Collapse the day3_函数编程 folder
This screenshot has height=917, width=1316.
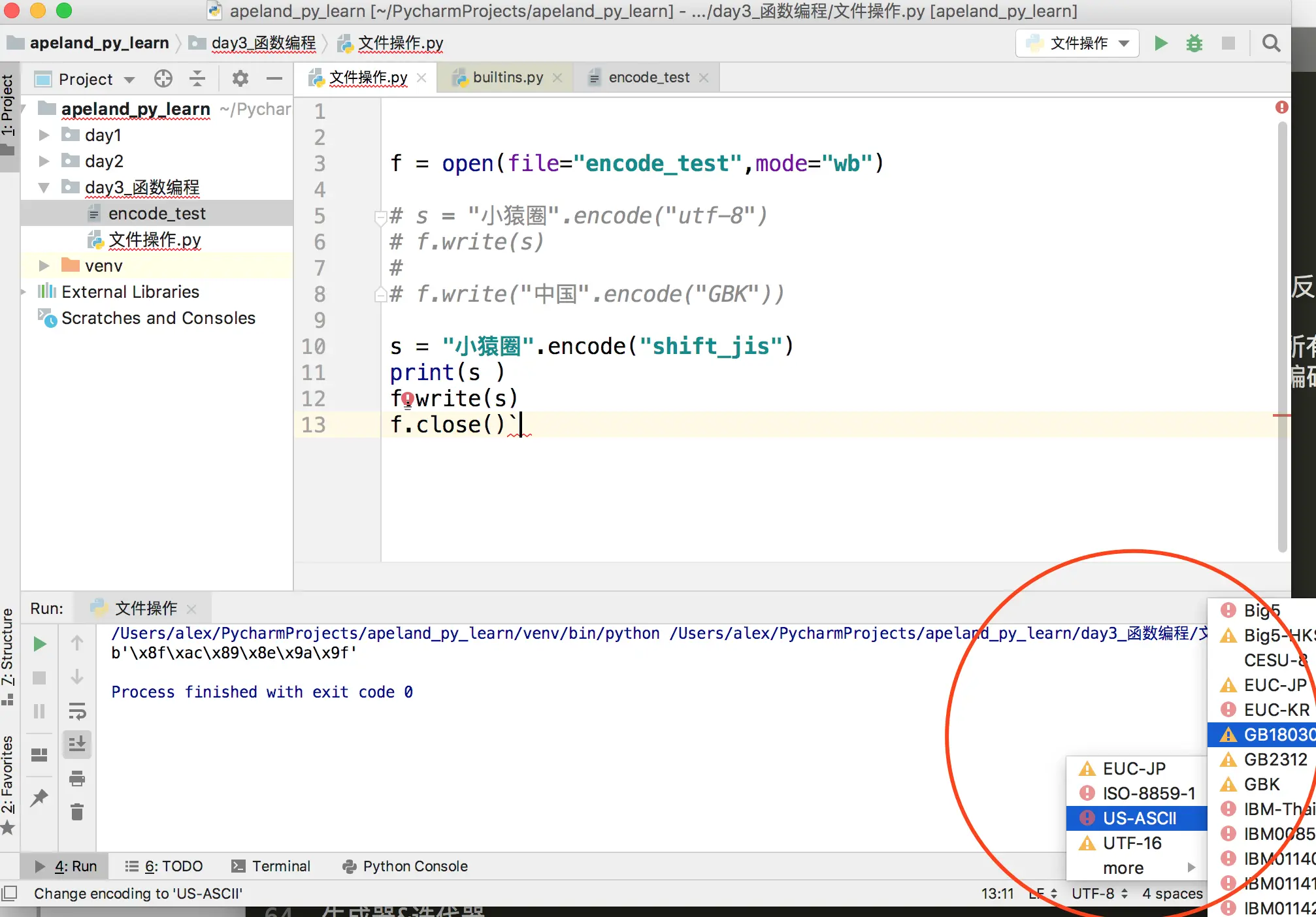click(x=44, y=187)
